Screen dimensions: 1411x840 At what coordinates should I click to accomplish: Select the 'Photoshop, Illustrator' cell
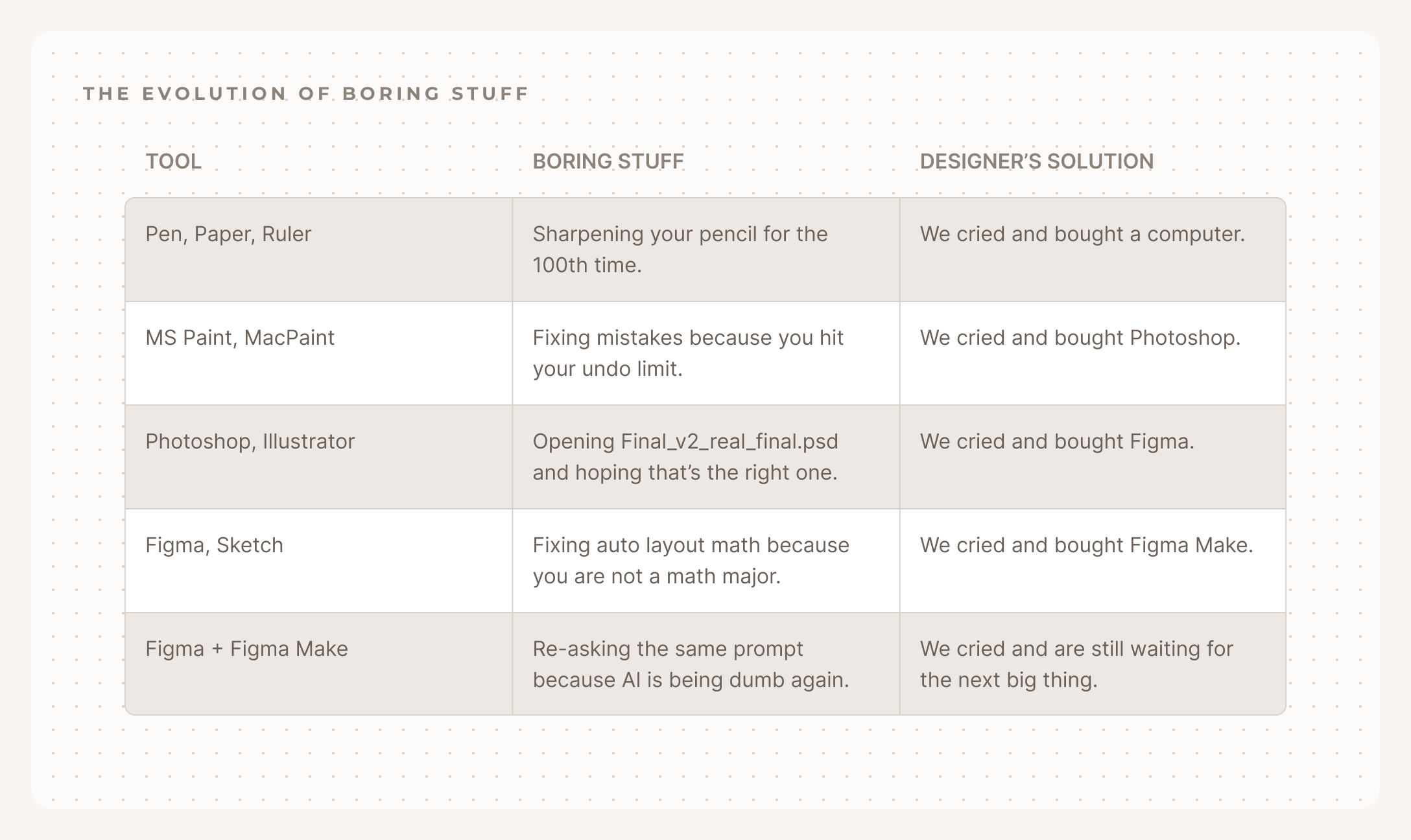[250, 441]
